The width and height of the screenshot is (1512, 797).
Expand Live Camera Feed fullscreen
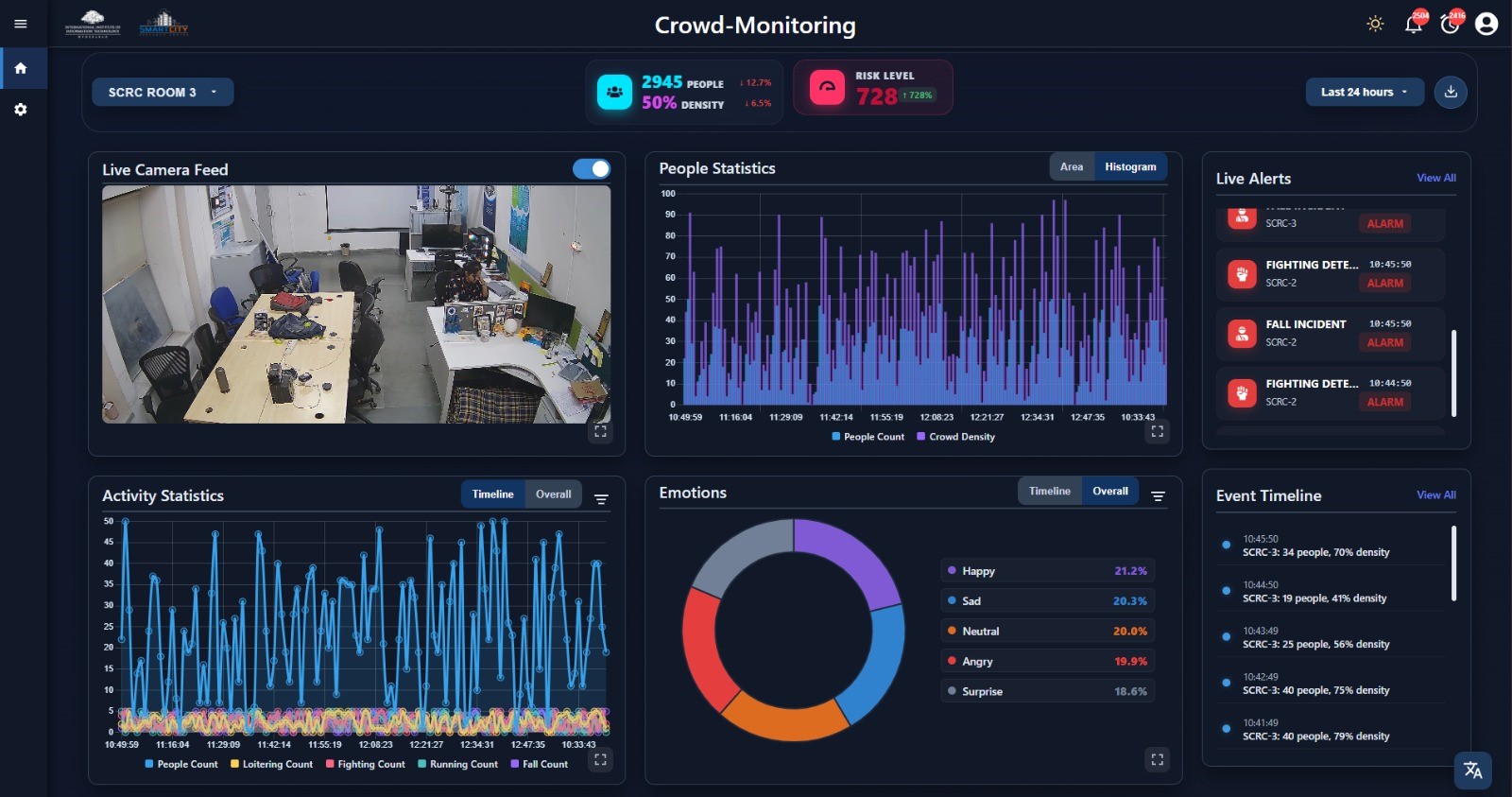pos(600,432)
